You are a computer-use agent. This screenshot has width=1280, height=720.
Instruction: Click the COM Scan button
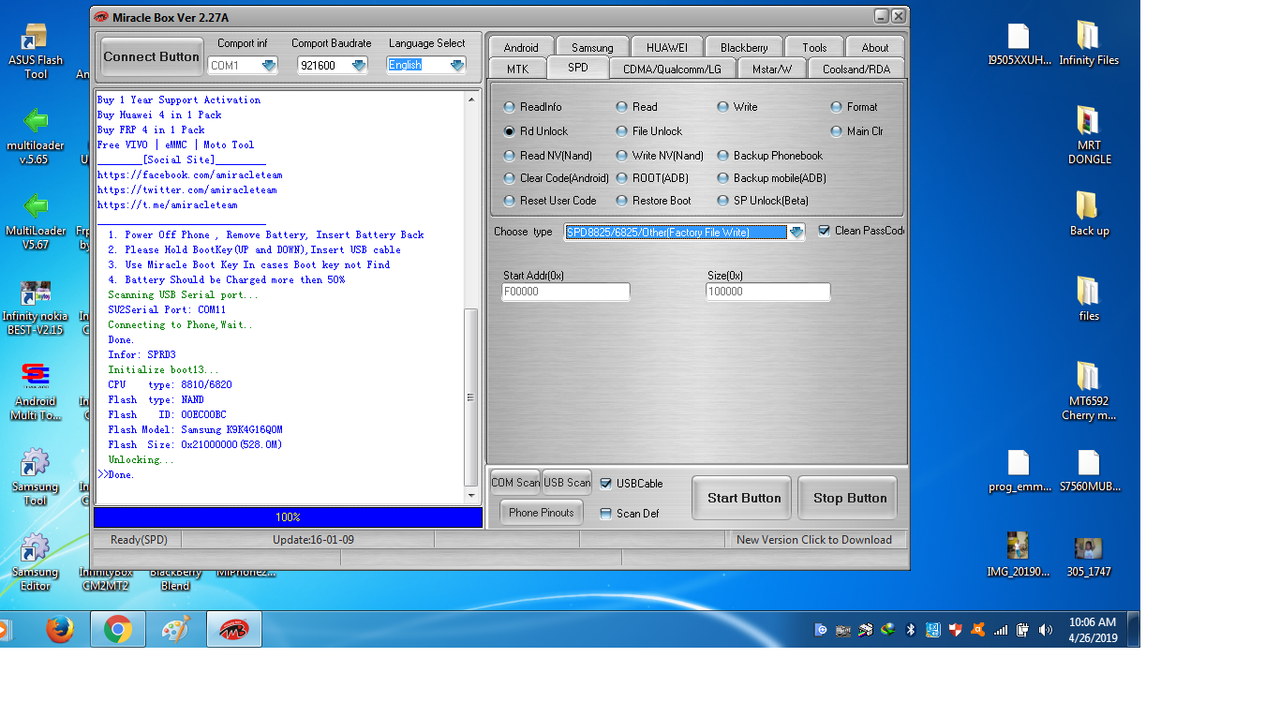tap(515, 483)
